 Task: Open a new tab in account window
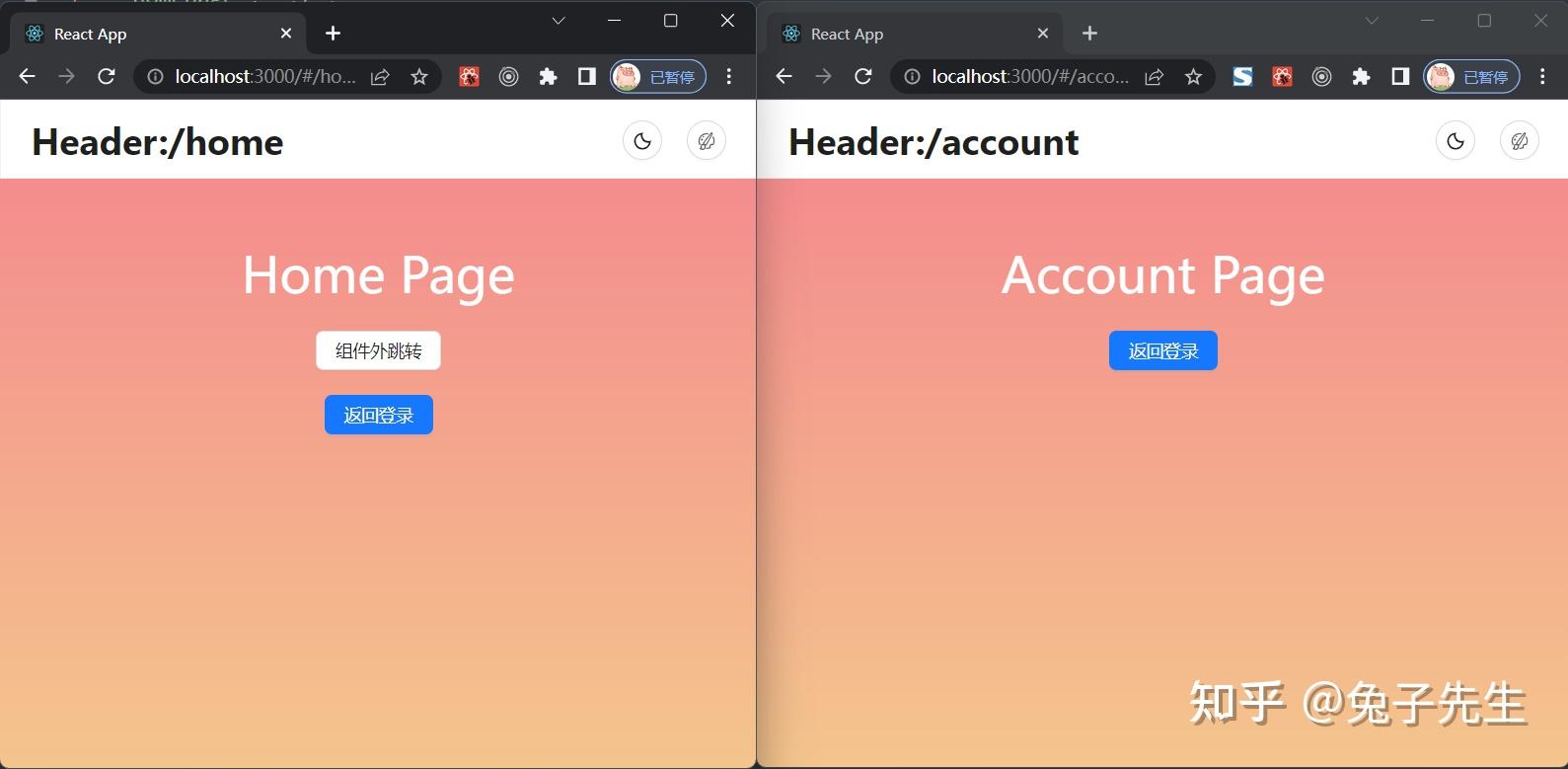pyautogui.click(x=1089, y=34)
